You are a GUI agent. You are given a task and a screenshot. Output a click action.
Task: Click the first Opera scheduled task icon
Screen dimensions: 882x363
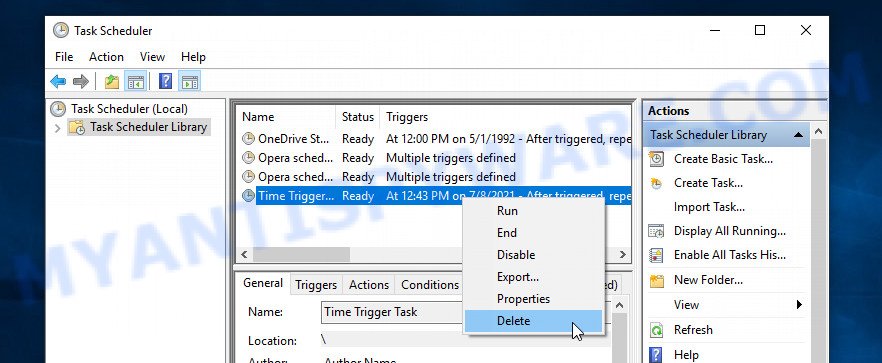[x=248, y=158]
